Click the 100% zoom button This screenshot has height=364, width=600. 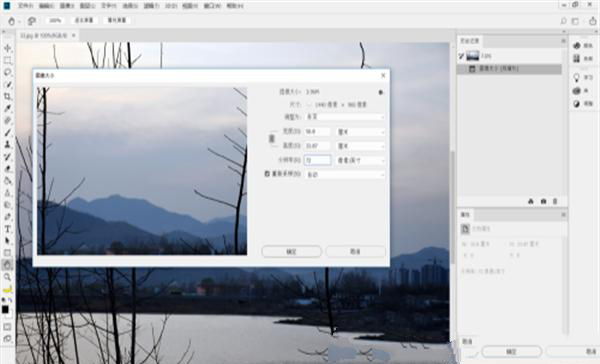pos(55,20)
